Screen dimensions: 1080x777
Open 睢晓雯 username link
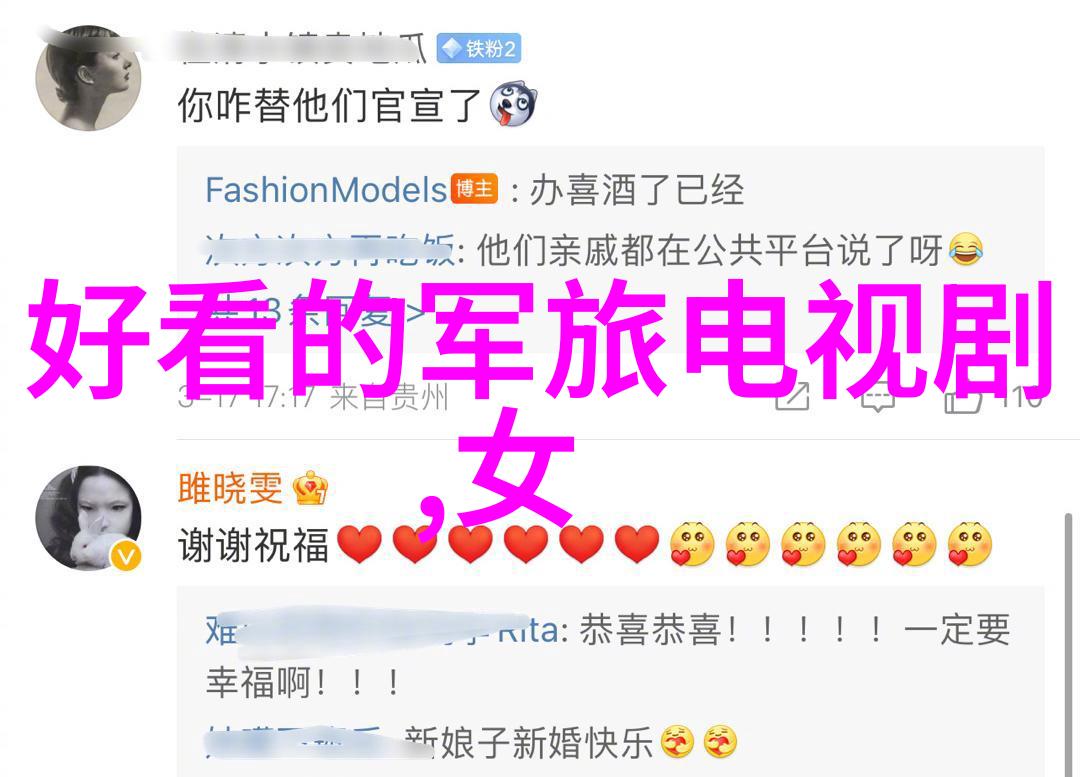230,488
